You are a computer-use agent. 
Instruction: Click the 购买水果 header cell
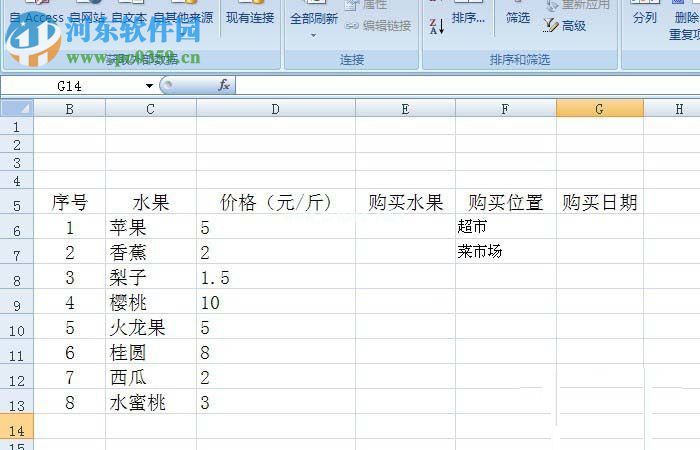tap(405, 202)
